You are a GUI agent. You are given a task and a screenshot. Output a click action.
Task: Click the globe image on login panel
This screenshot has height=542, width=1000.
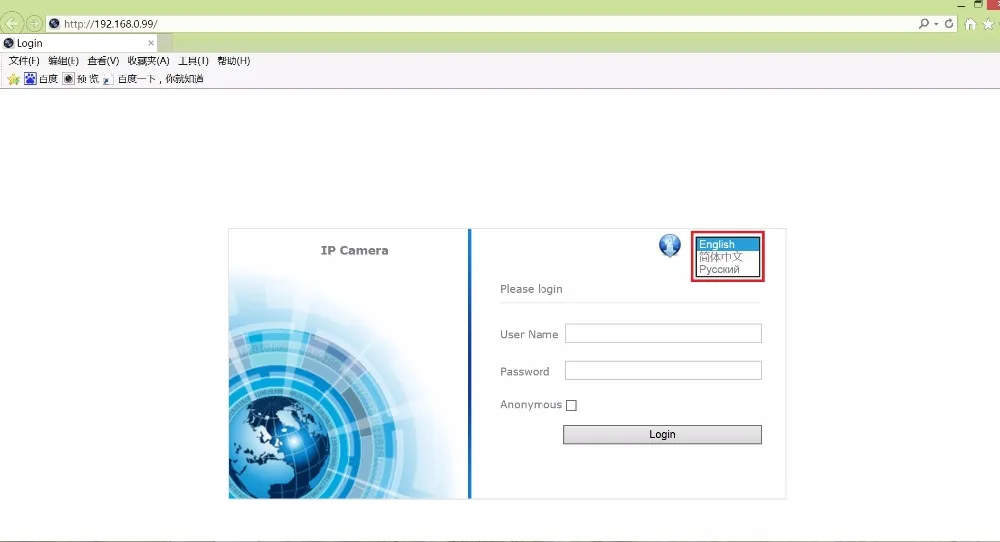(281, 446)
